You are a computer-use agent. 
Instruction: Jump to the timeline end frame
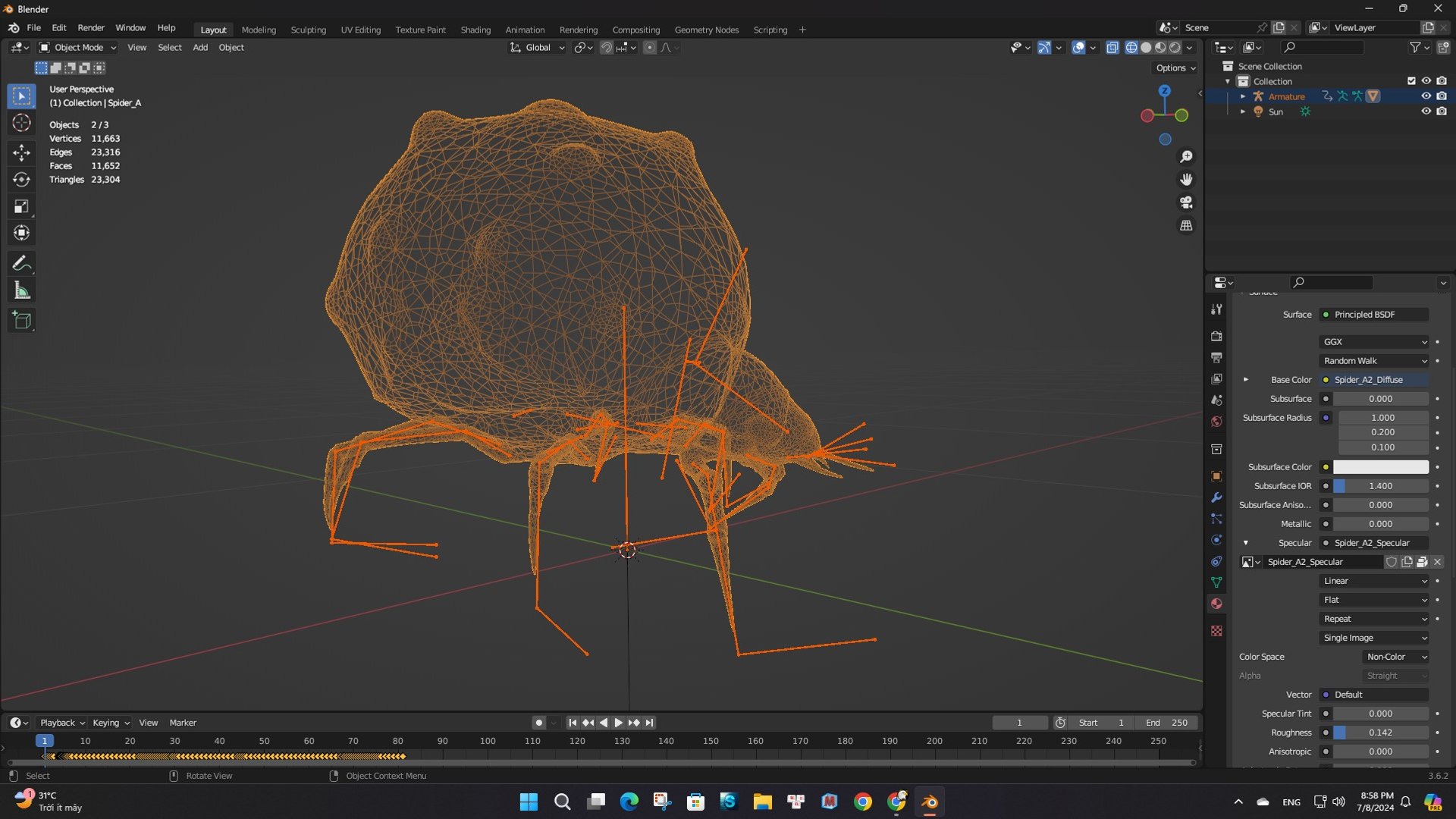649,723
